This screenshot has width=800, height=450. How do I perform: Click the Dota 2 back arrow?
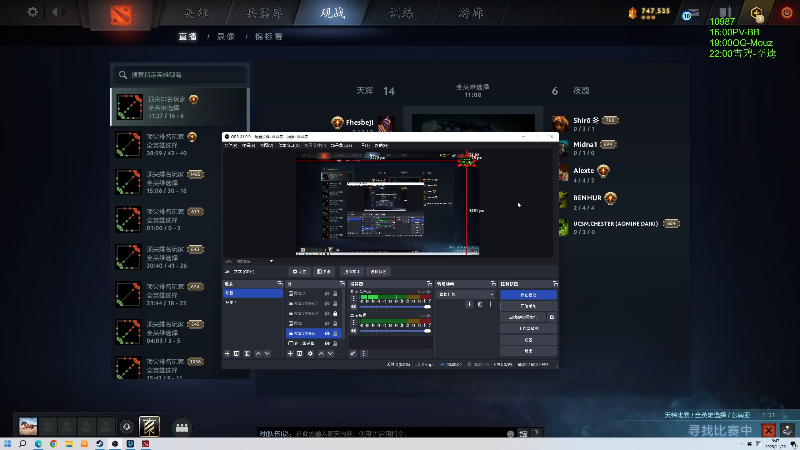click(x=55, y=12)
